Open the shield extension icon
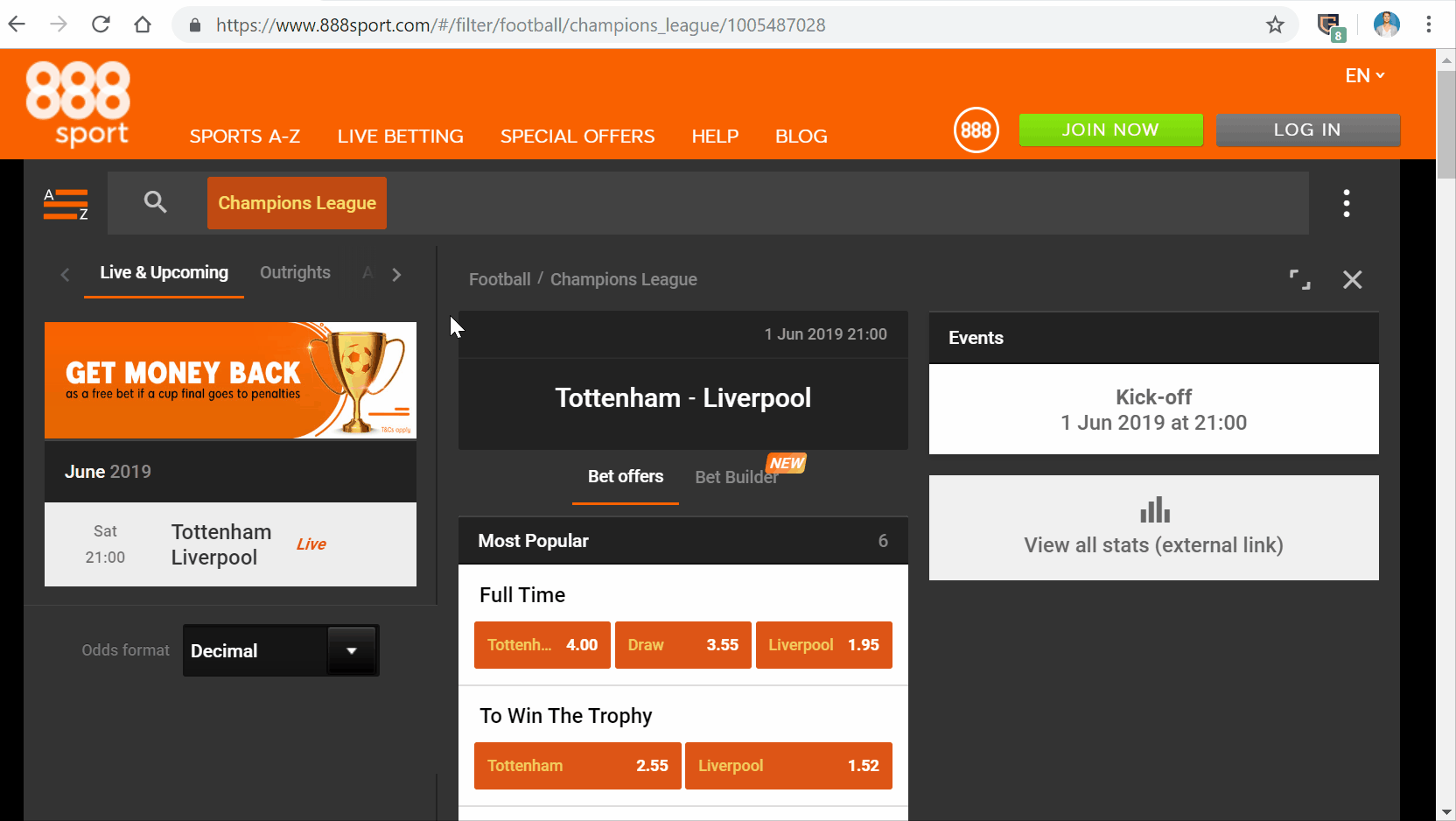The height and width of the screenshot is (821, 1456). [1330, 25]
